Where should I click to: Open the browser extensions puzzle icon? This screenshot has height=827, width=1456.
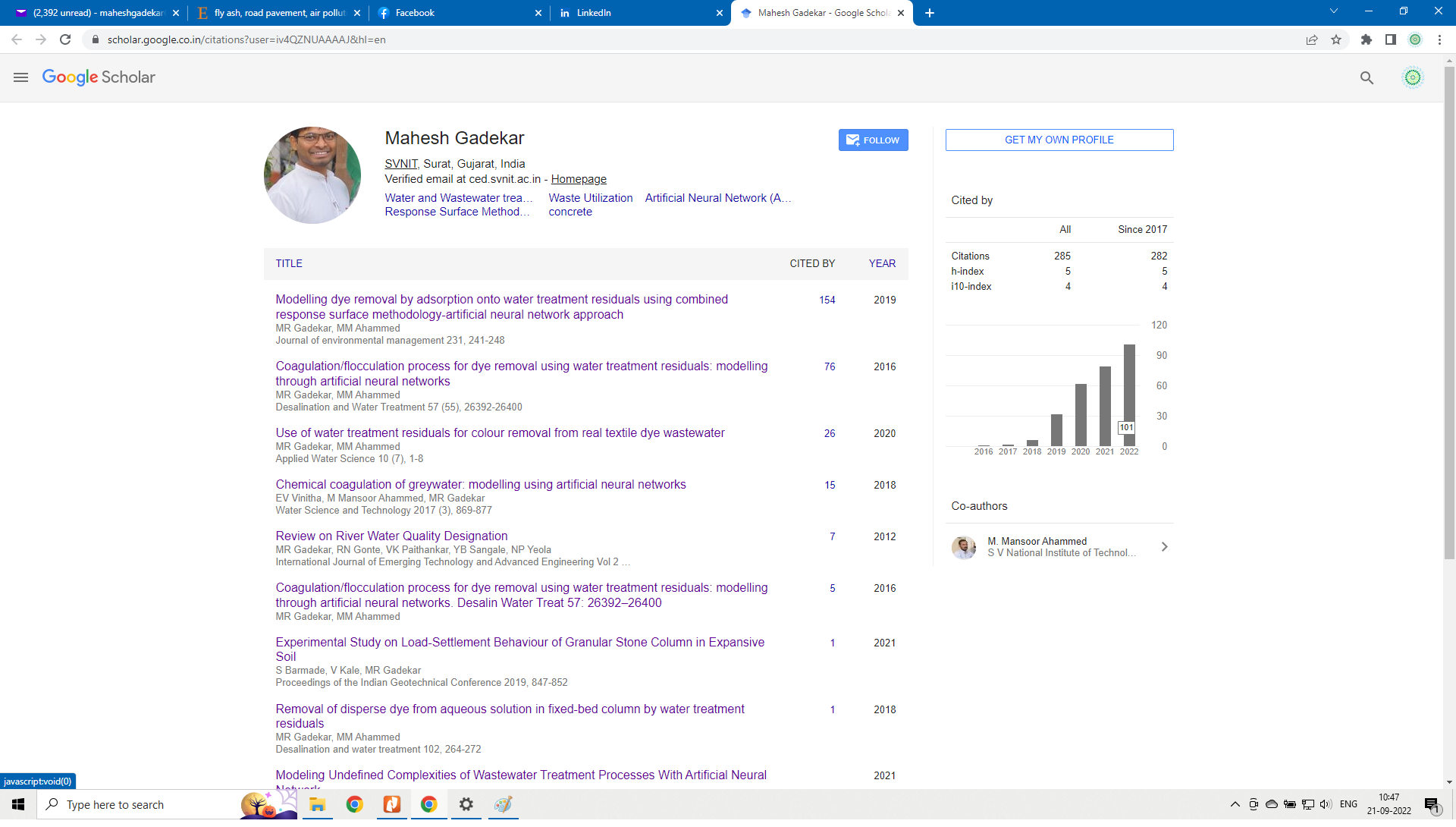tap(1367, 39)
